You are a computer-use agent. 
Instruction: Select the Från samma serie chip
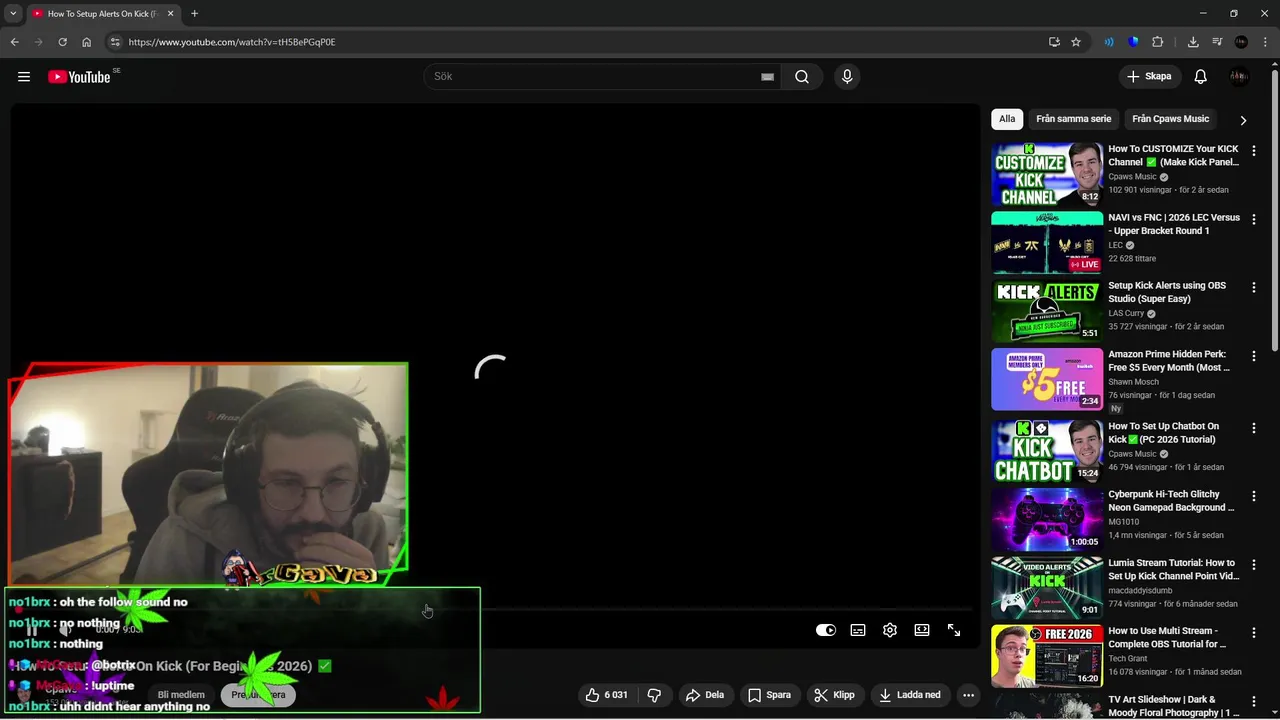click(1073, 119)
